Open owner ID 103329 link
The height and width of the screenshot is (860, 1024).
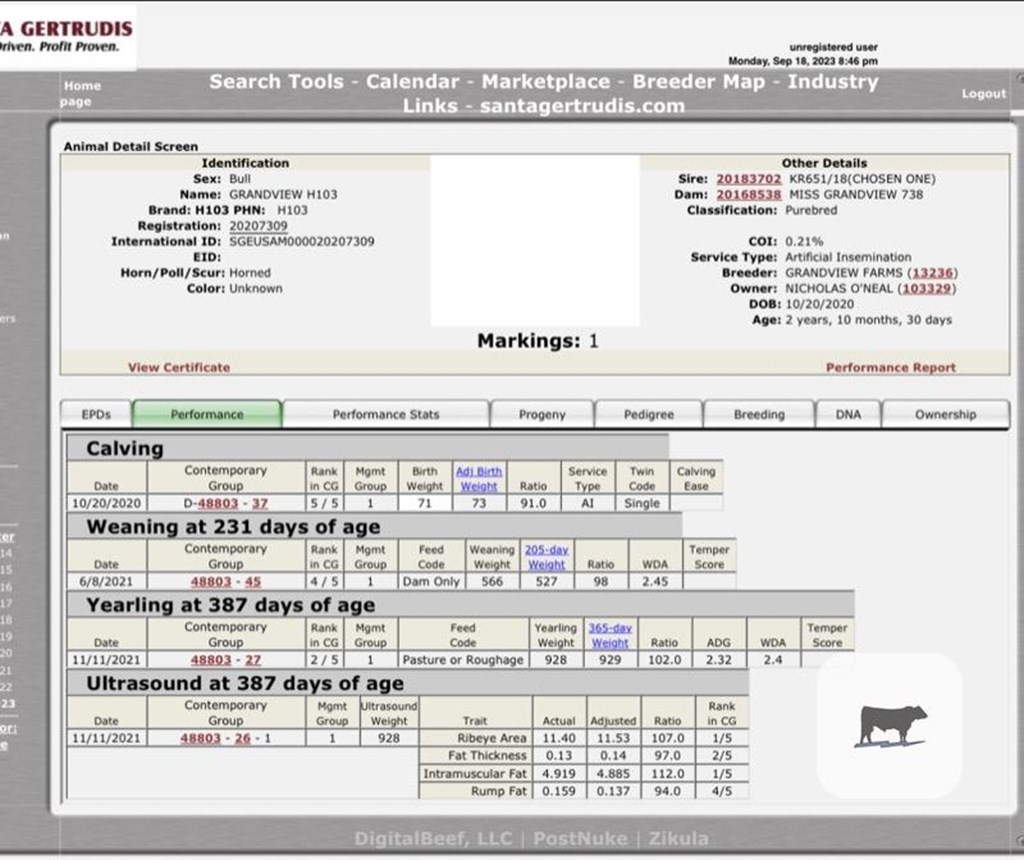tap(928, 288)
